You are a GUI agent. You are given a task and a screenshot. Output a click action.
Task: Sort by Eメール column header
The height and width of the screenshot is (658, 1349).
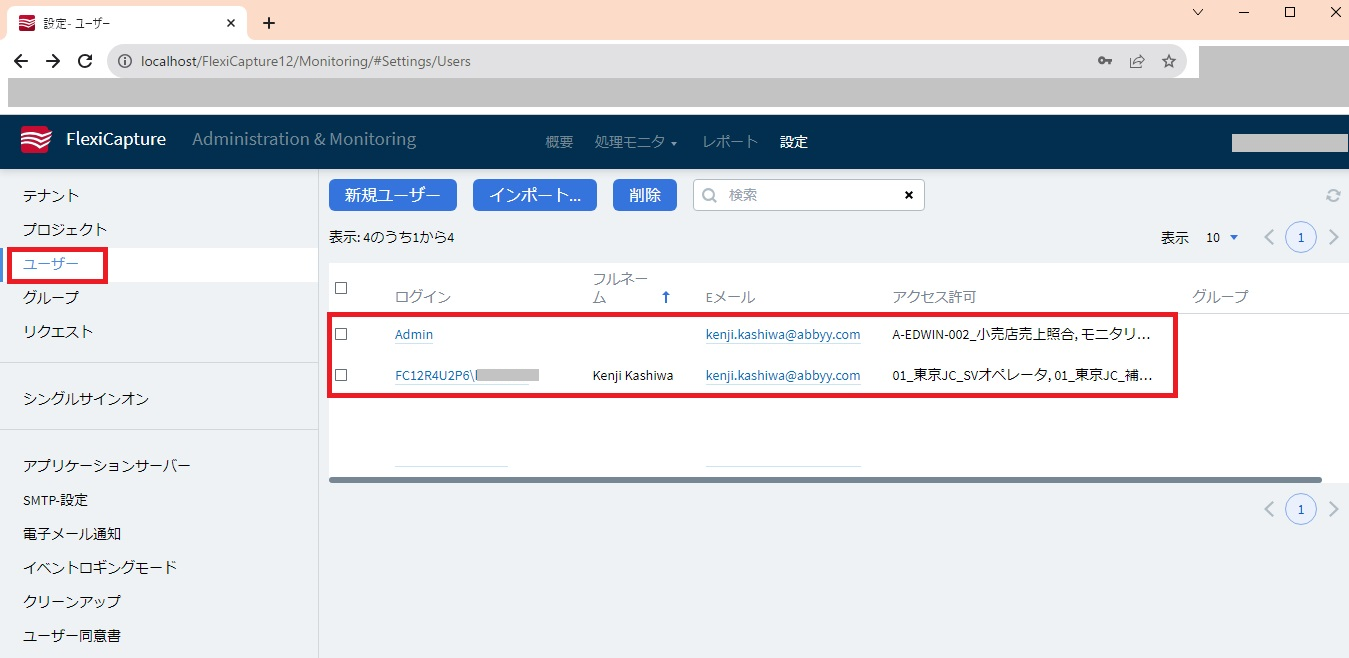pyautogui.click(x=730, y=297)
